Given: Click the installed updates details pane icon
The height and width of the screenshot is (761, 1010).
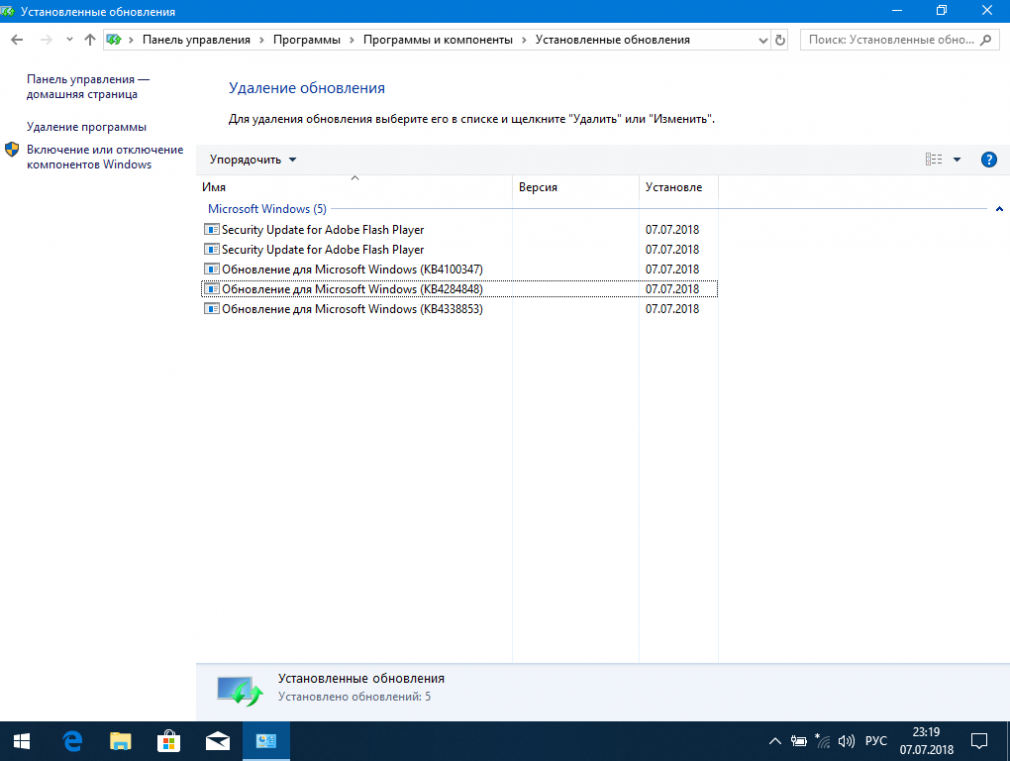Looking at the screenshot, I should click(x=240, y=691).
